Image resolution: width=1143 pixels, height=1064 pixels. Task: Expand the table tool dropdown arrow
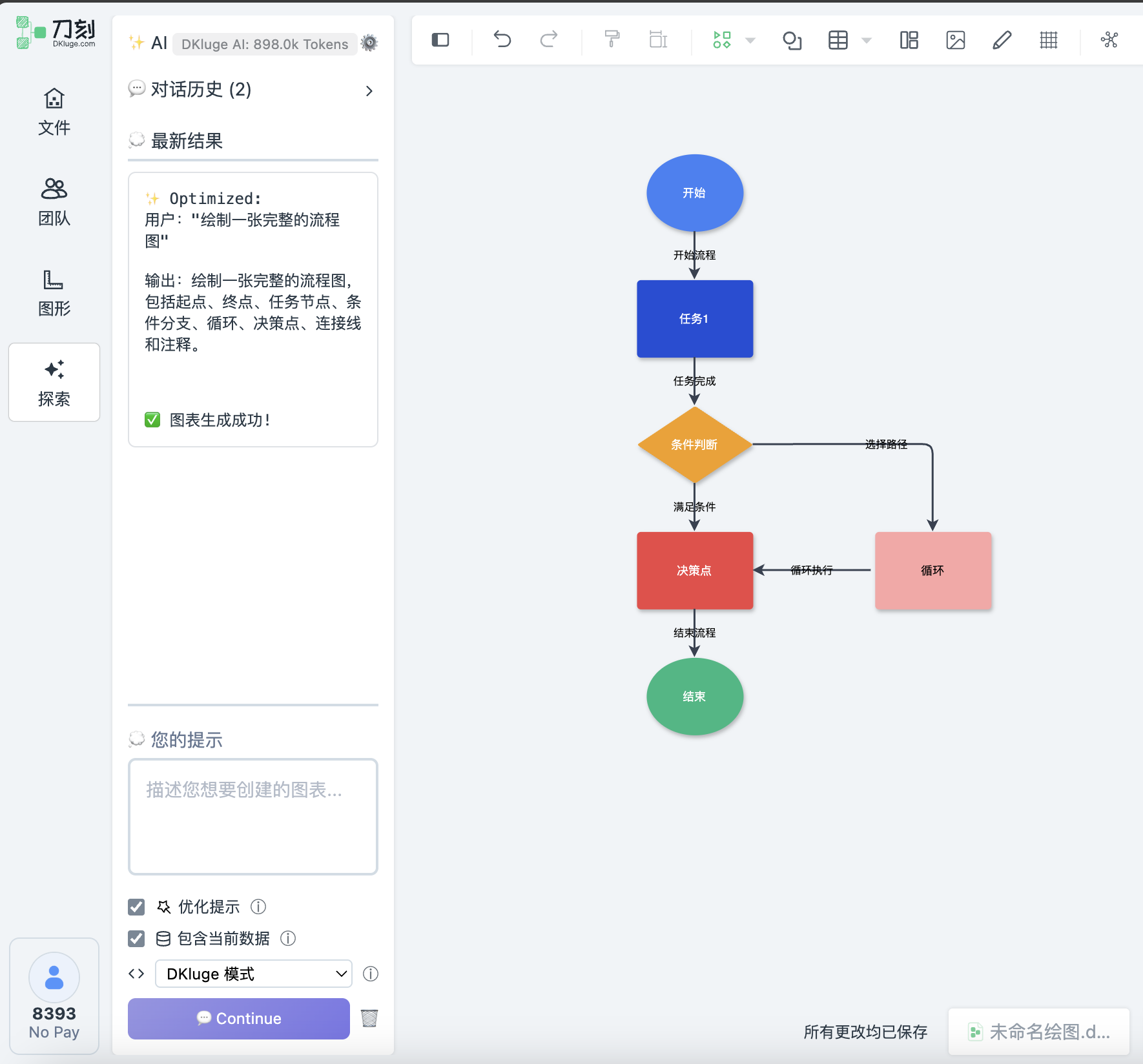pyautogui.click(x=867, y=41)
